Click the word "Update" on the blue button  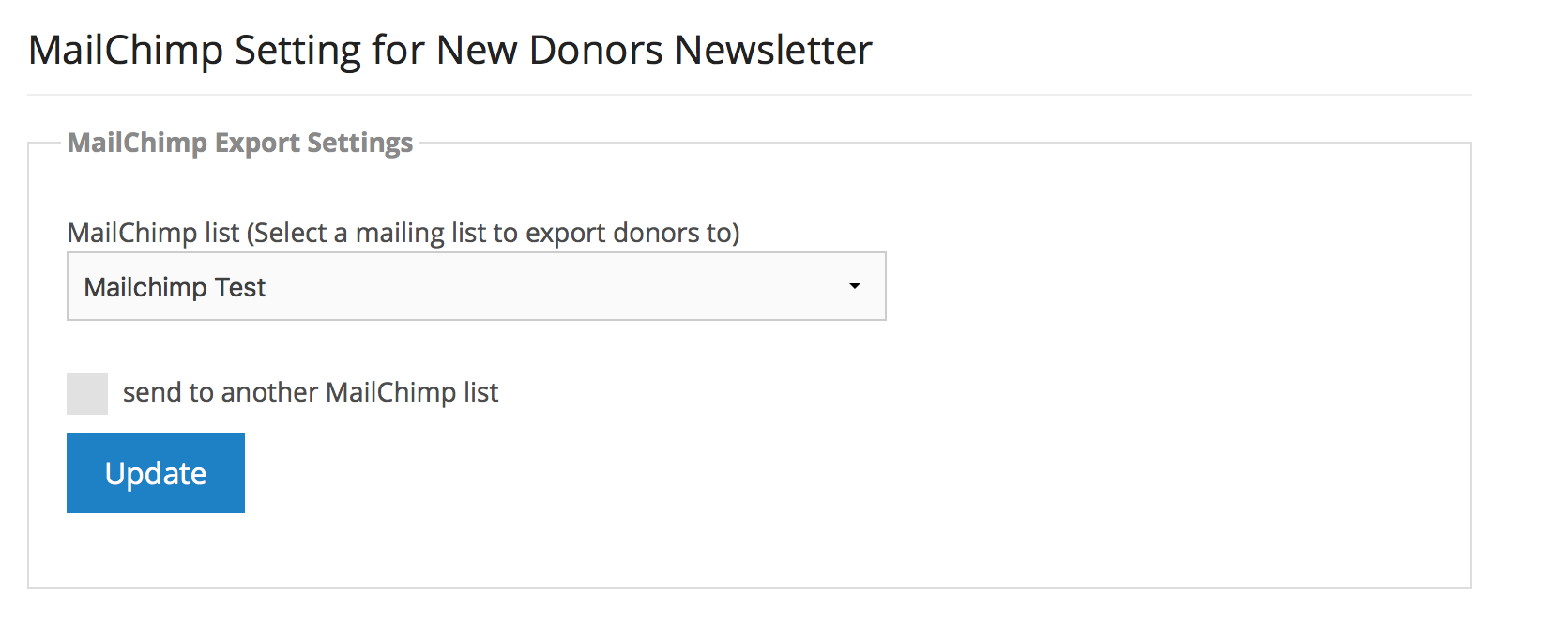click(156, 474)
